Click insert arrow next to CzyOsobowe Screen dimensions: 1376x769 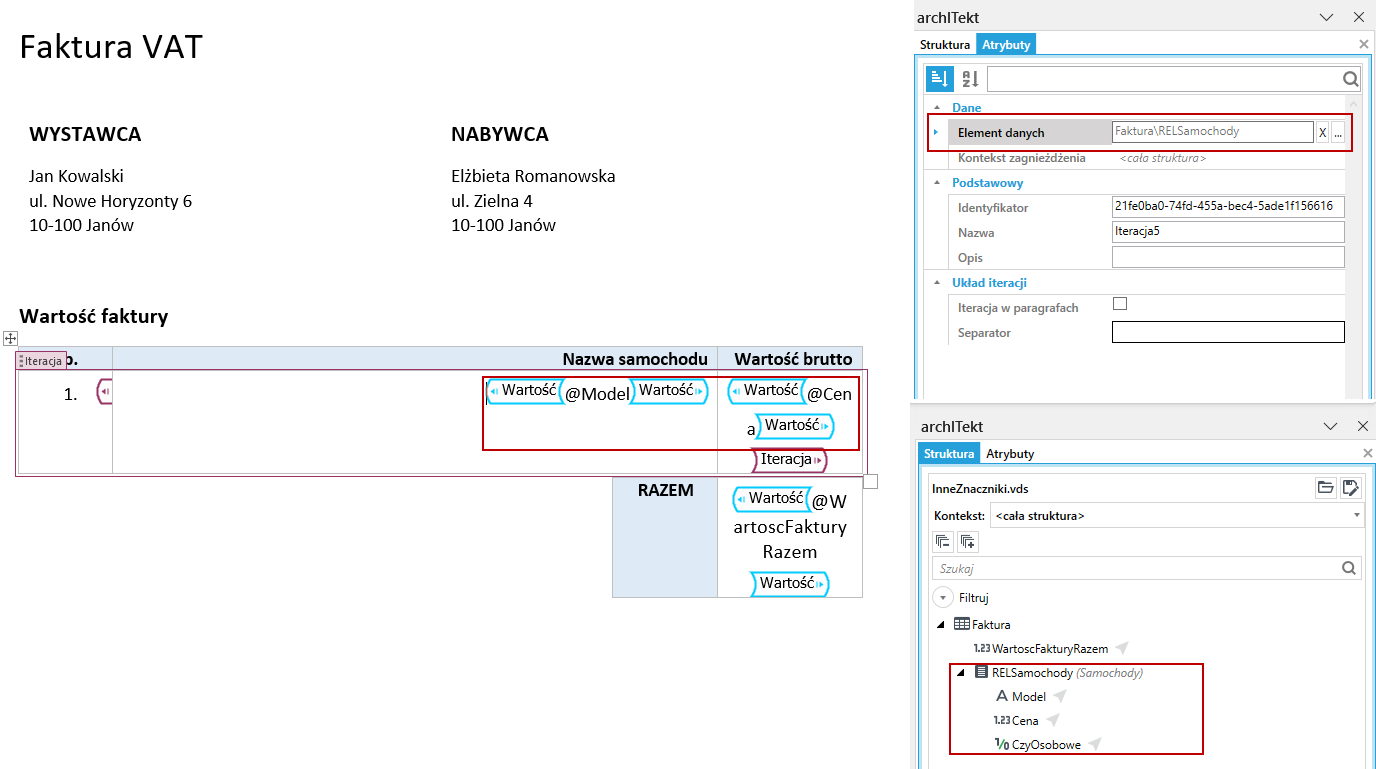(1095, 744)
